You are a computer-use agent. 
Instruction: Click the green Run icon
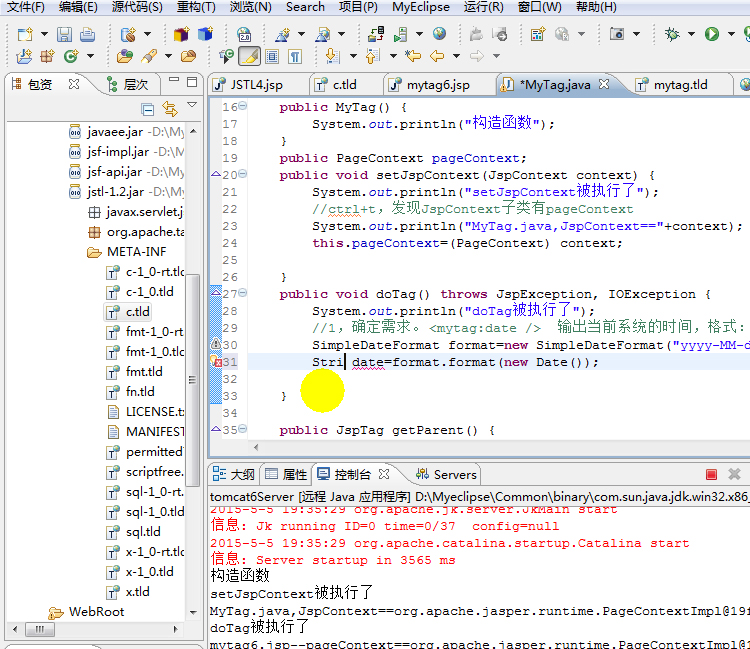pos(712,34)
